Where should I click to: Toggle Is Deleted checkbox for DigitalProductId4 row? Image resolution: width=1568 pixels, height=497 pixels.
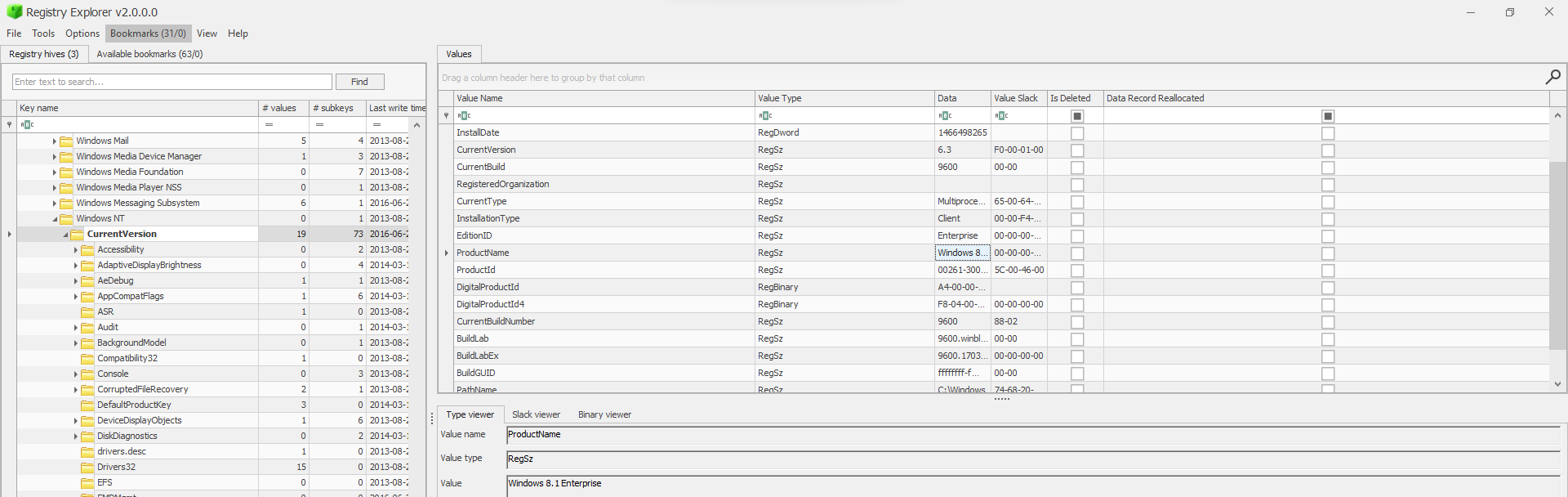tap(1077, 305)
